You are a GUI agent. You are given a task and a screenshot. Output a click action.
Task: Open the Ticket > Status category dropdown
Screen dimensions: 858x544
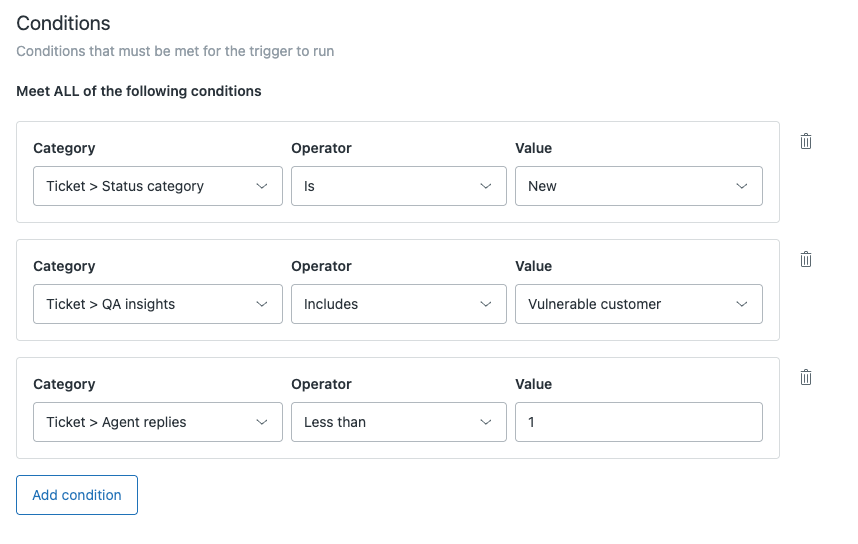157,187
